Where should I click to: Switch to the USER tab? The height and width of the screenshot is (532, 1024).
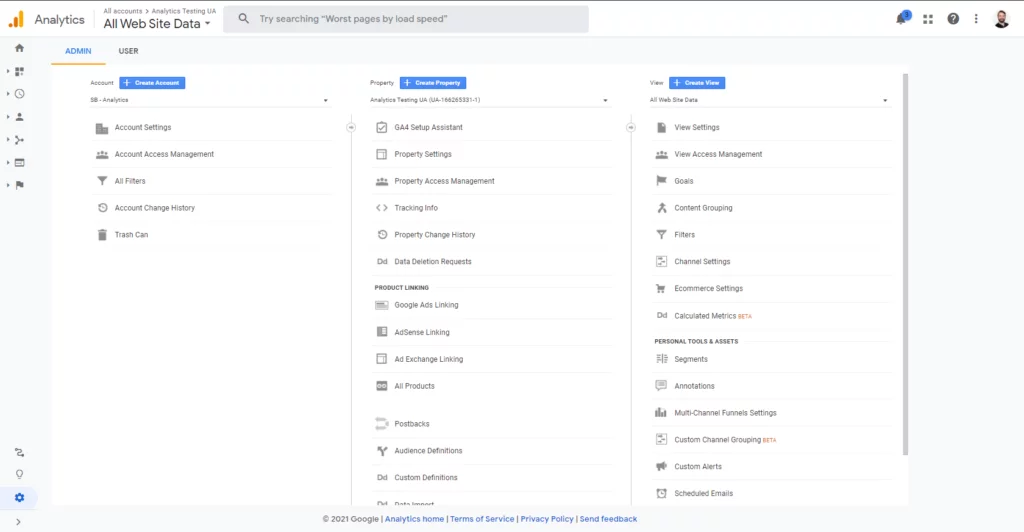tap(128, 51)
